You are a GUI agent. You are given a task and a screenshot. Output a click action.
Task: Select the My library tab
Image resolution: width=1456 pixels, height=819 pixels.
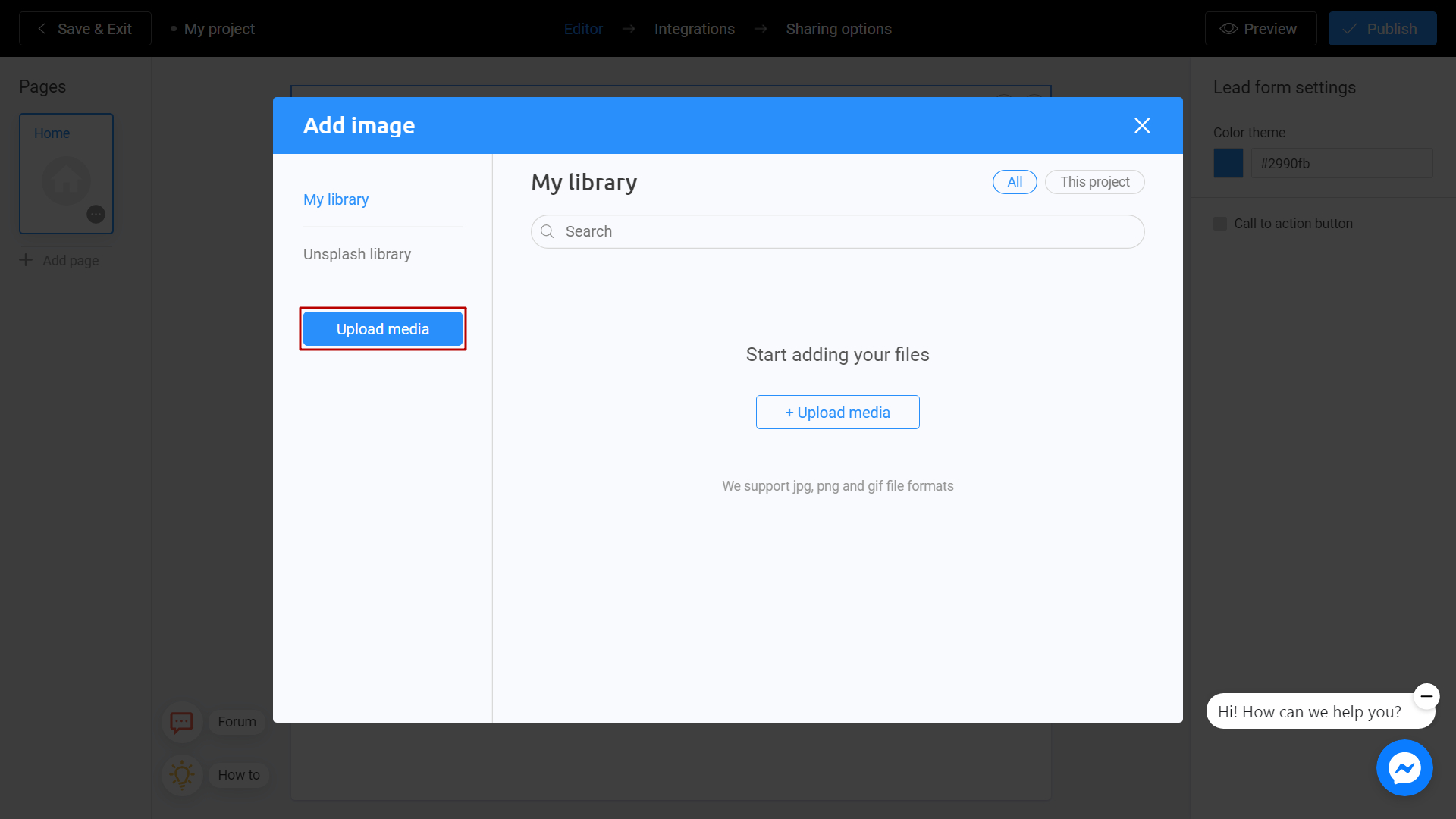click(336, 199)
